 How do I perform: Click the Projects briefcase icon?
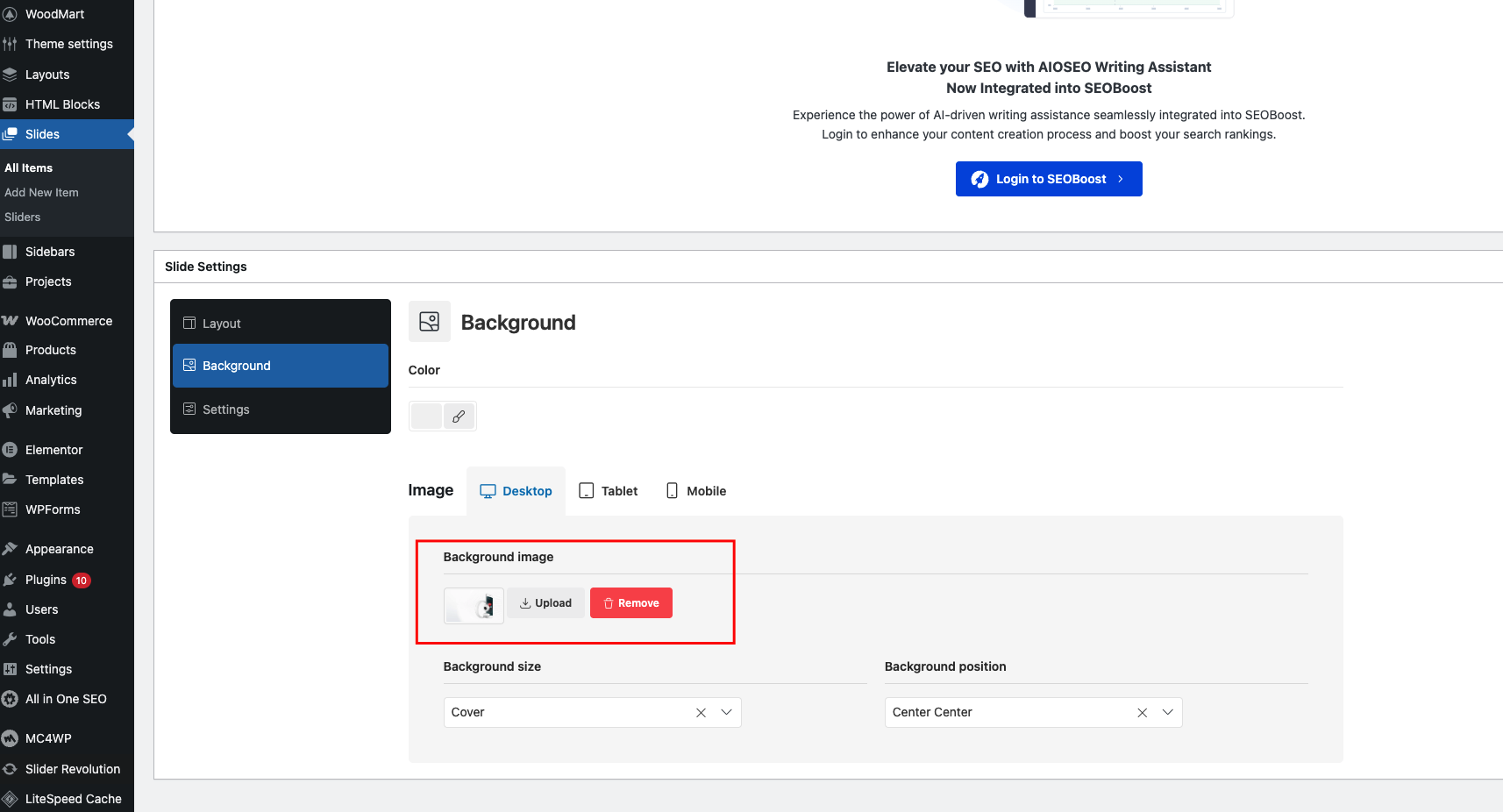pos(10,281)
